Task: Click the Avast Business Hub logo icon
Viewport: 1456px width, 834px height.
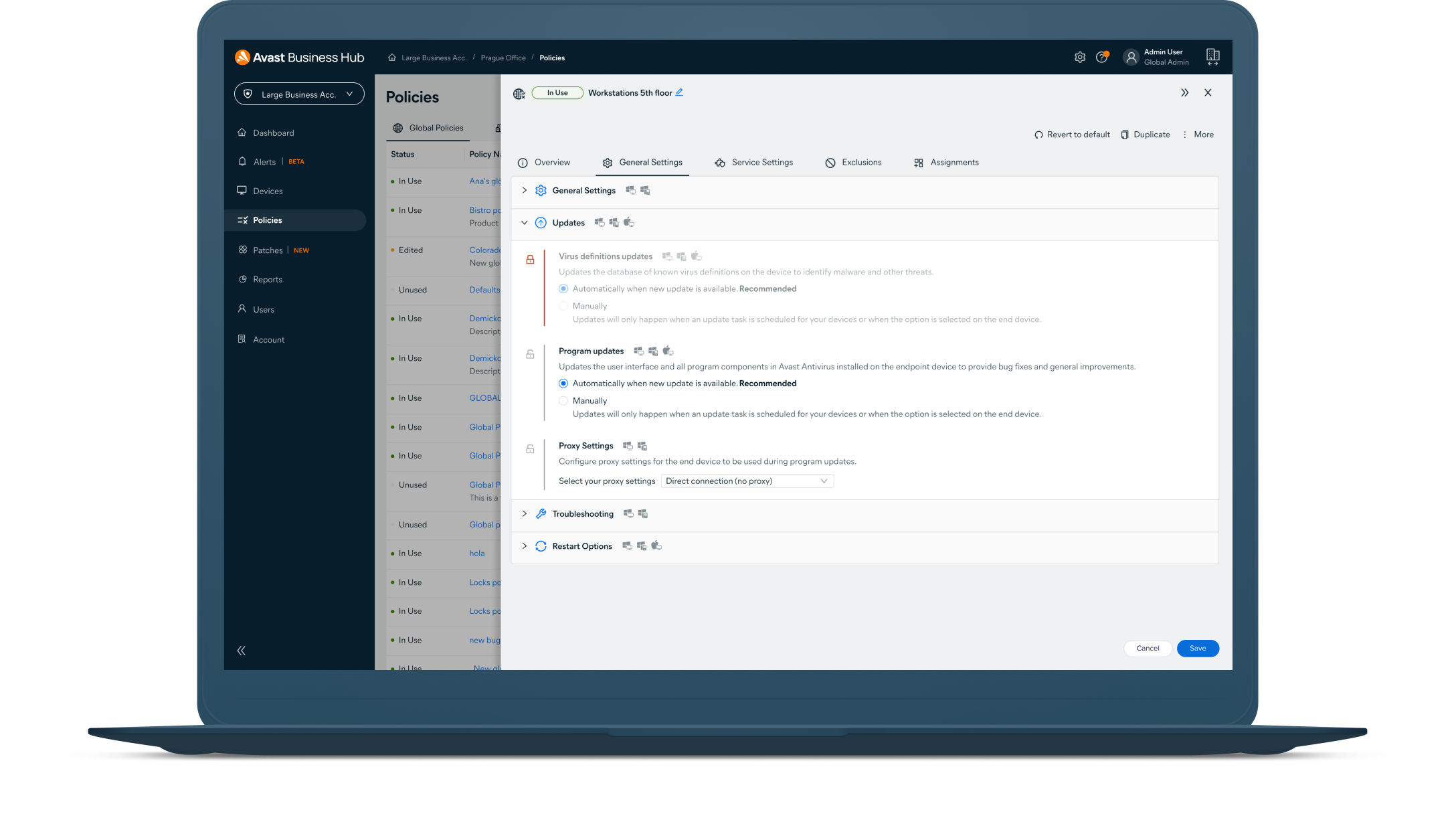Action: tap(242, 56)
